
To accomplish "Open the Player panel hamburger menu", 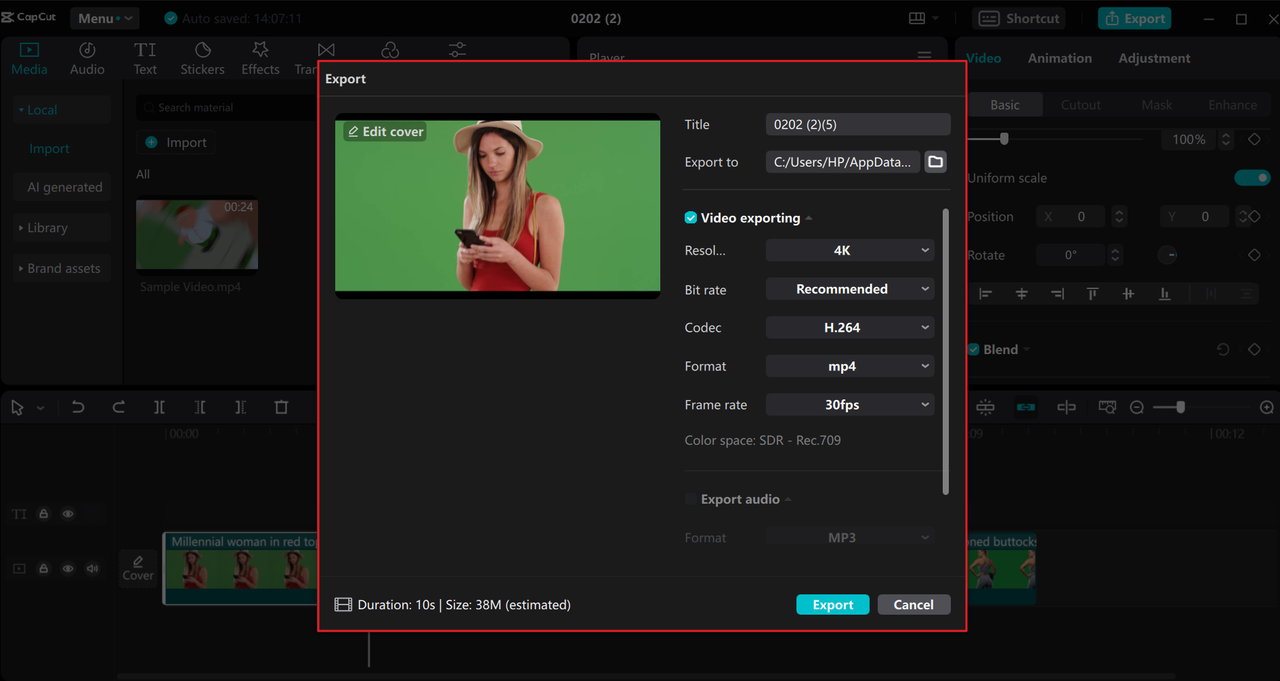I will coord(925,57).
